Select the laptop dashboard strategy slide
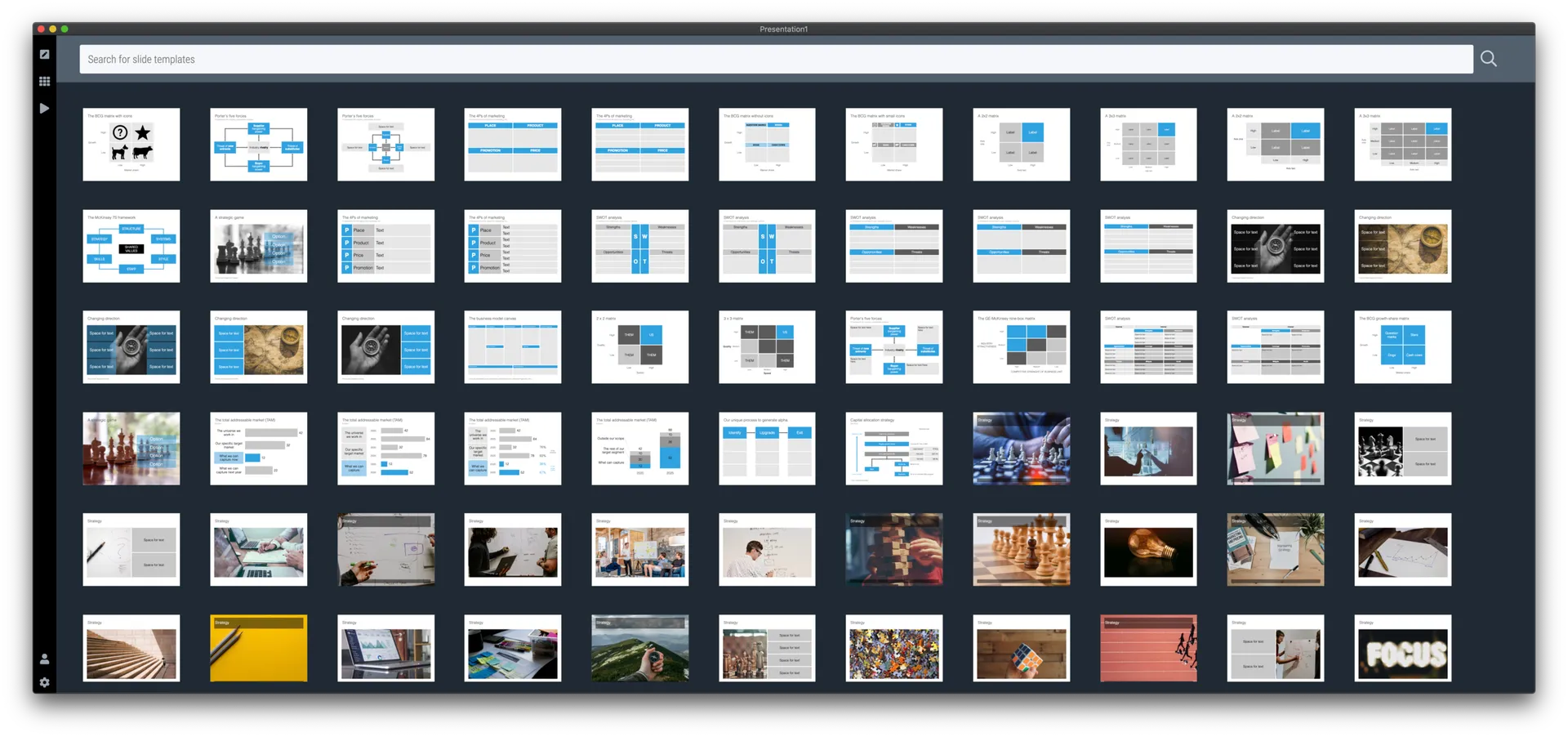The height and width of the screenshot is (737, 1568). 386,648
